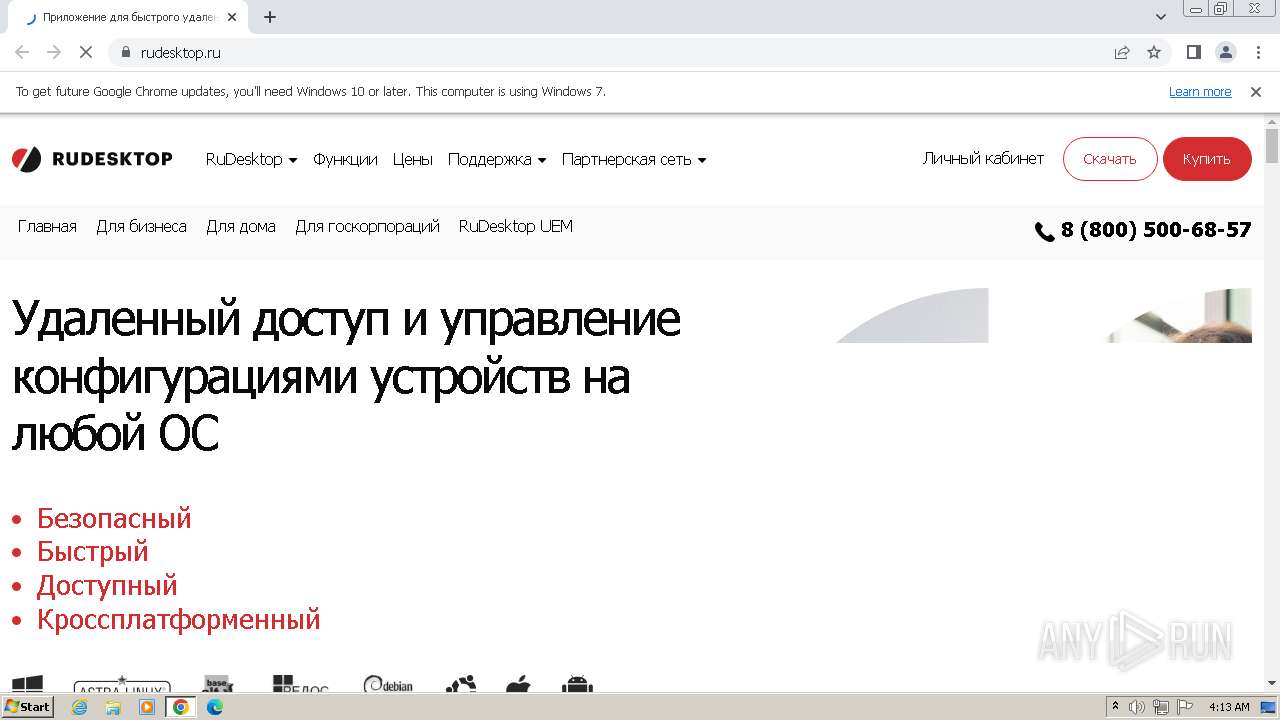This screenshot has height=720, width=1280.
Task: Click the phone handset icon
Action: coord(1045,232)
